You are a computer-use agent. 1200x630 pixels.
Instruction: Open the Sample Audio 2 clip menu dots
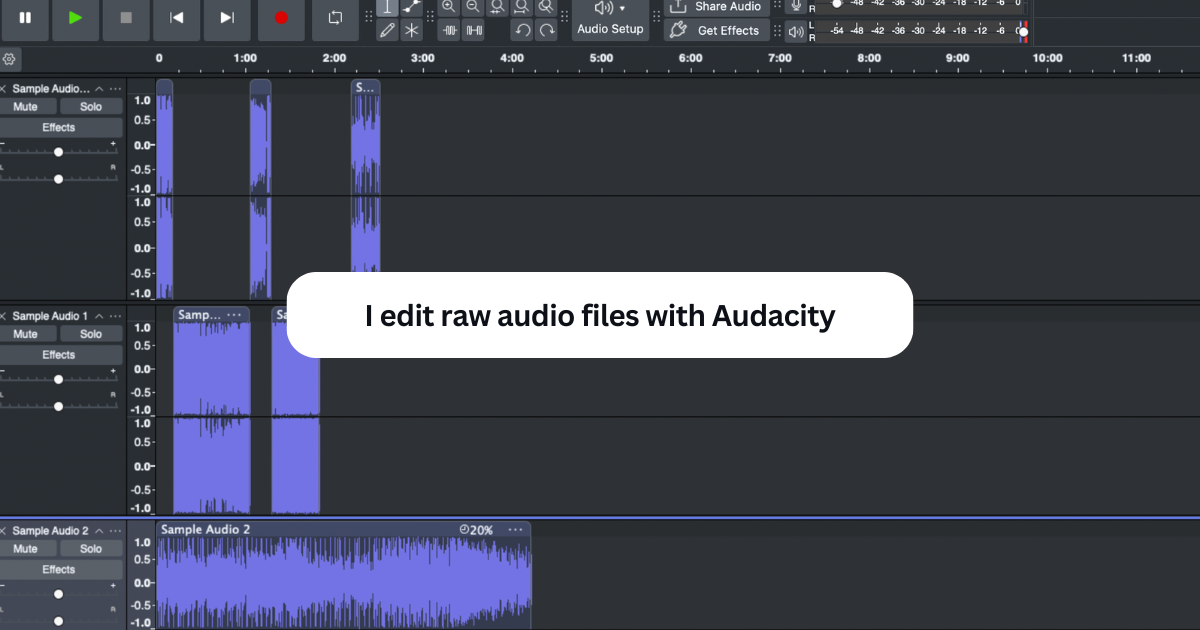515,529
